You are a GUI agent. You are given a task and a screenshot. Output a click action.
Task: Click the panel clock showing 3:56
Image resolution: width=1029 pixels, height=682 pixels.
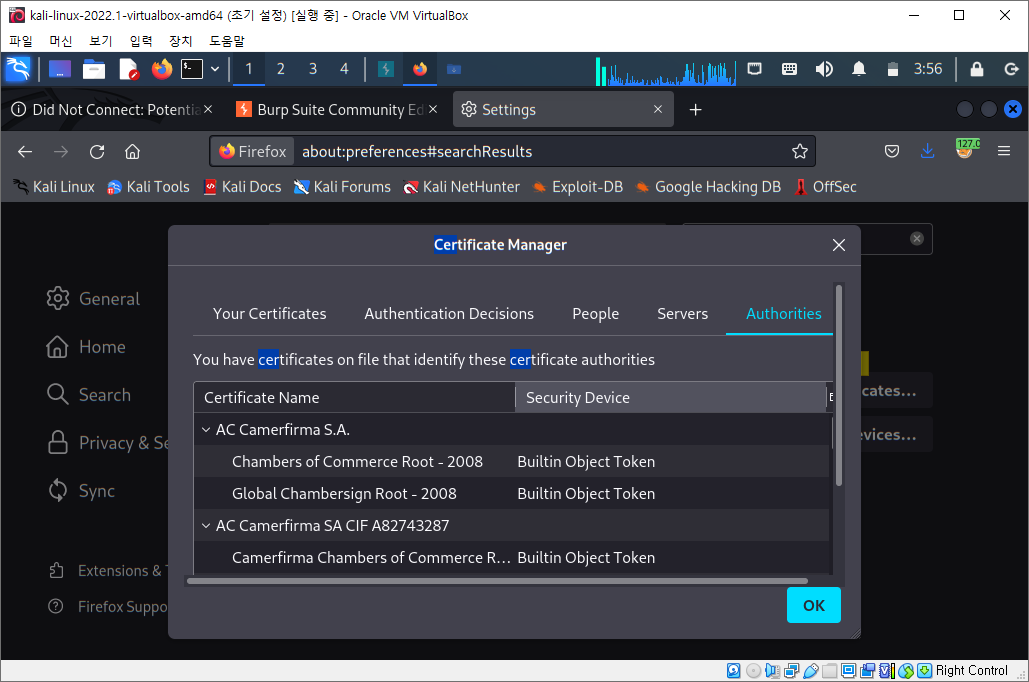[928, 69]
